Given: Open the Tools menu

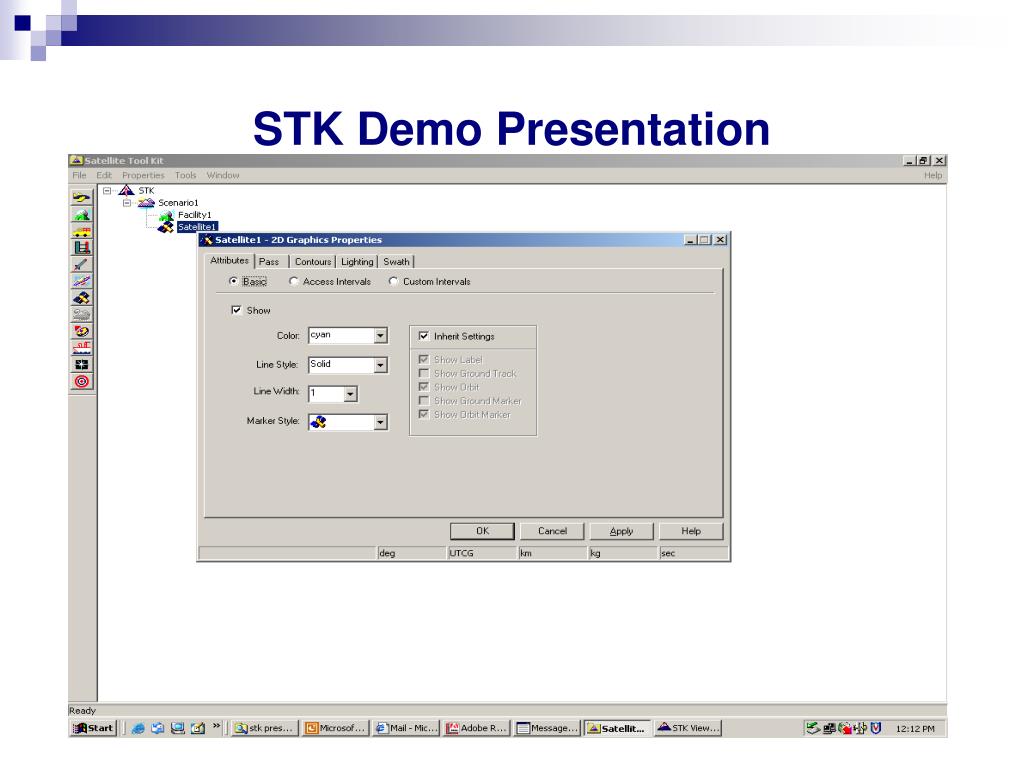Looking at the screenshot, I should point(185,175).
